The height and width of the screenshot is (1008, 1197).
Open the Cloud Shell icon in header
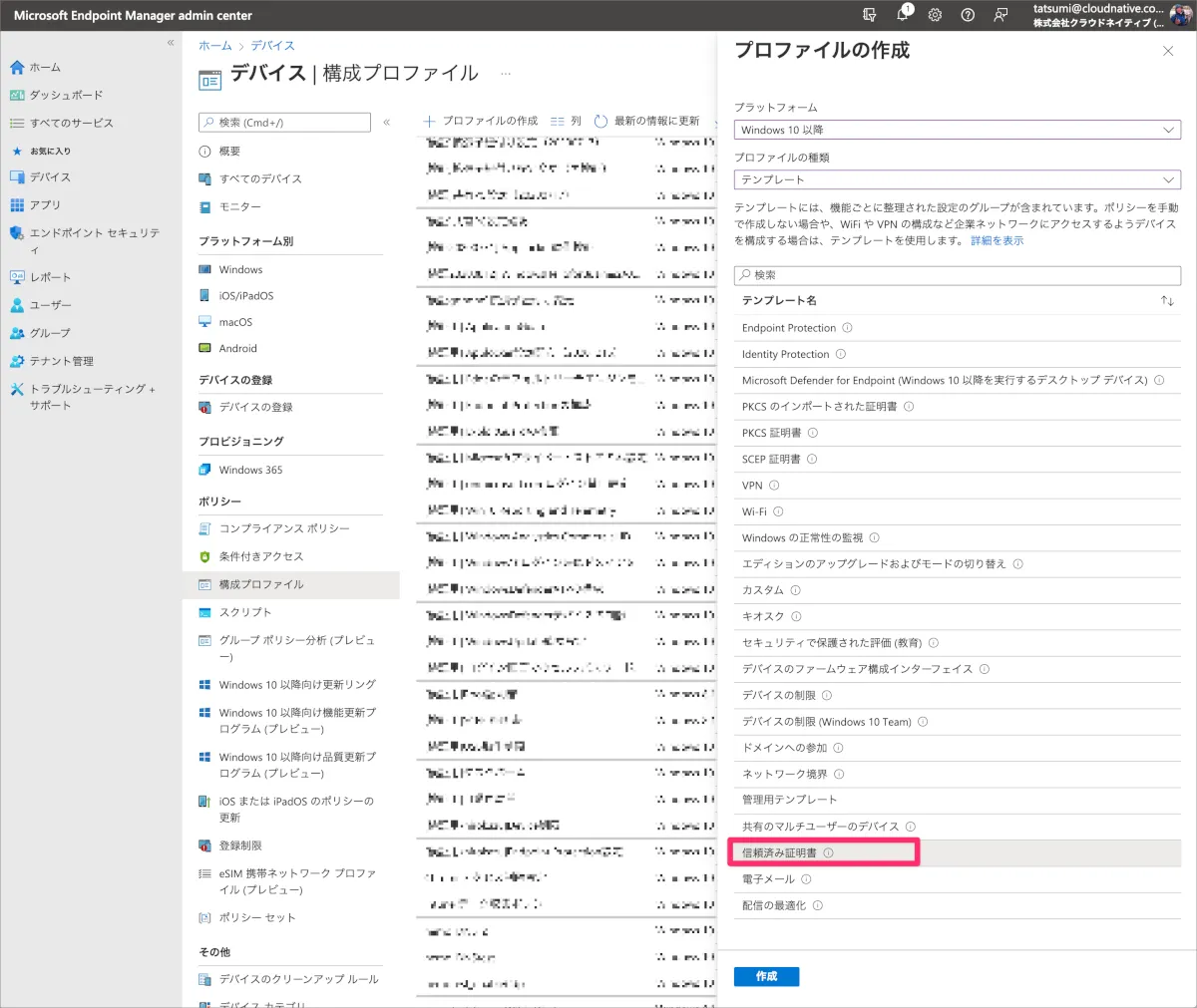pos(870,15)
